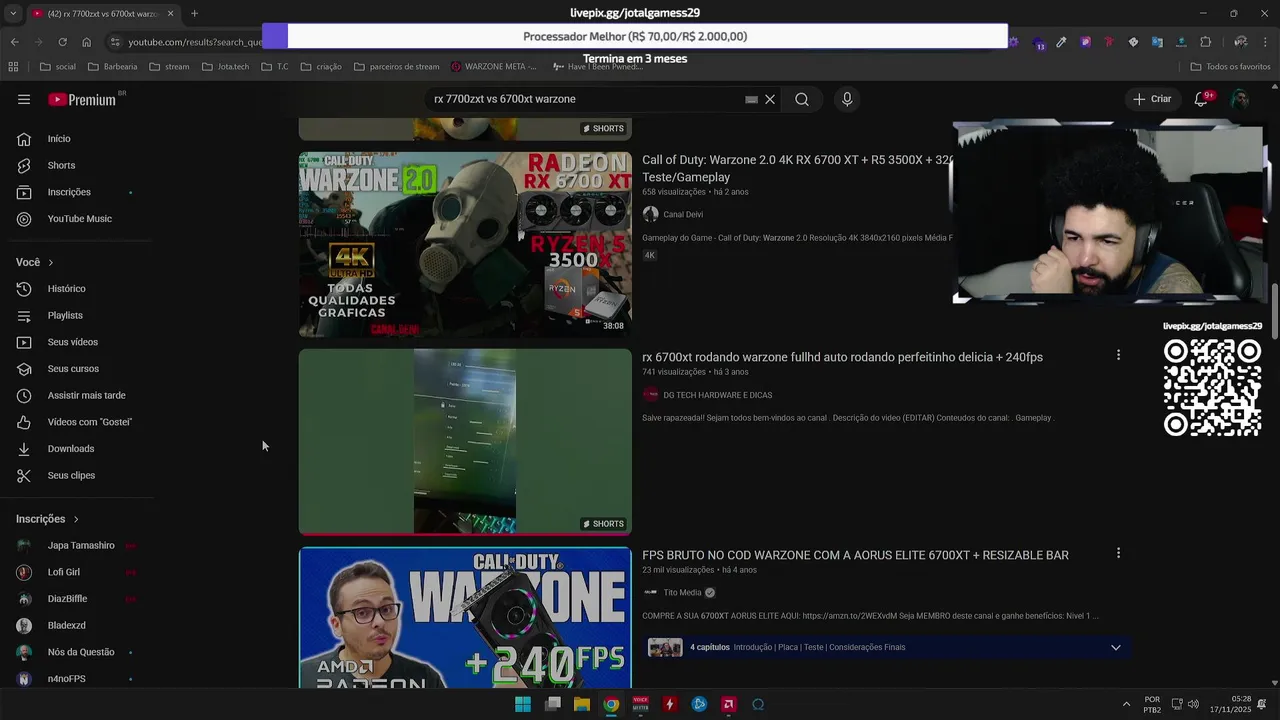Open WARZONE META bookmark

point(493,67)
